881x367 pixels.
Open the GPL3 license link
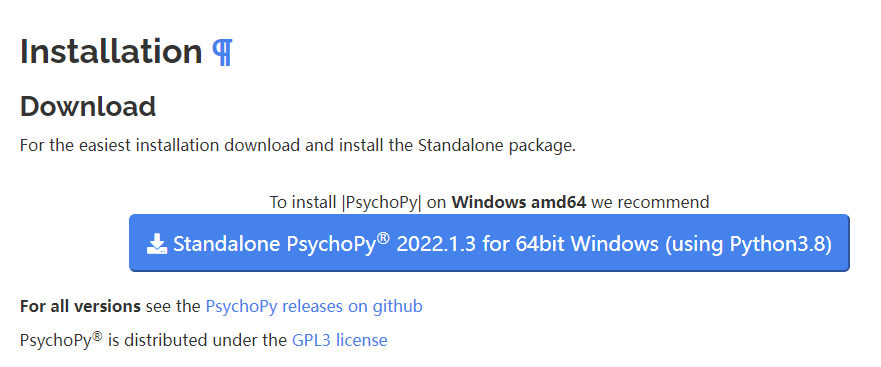(339, 340)
